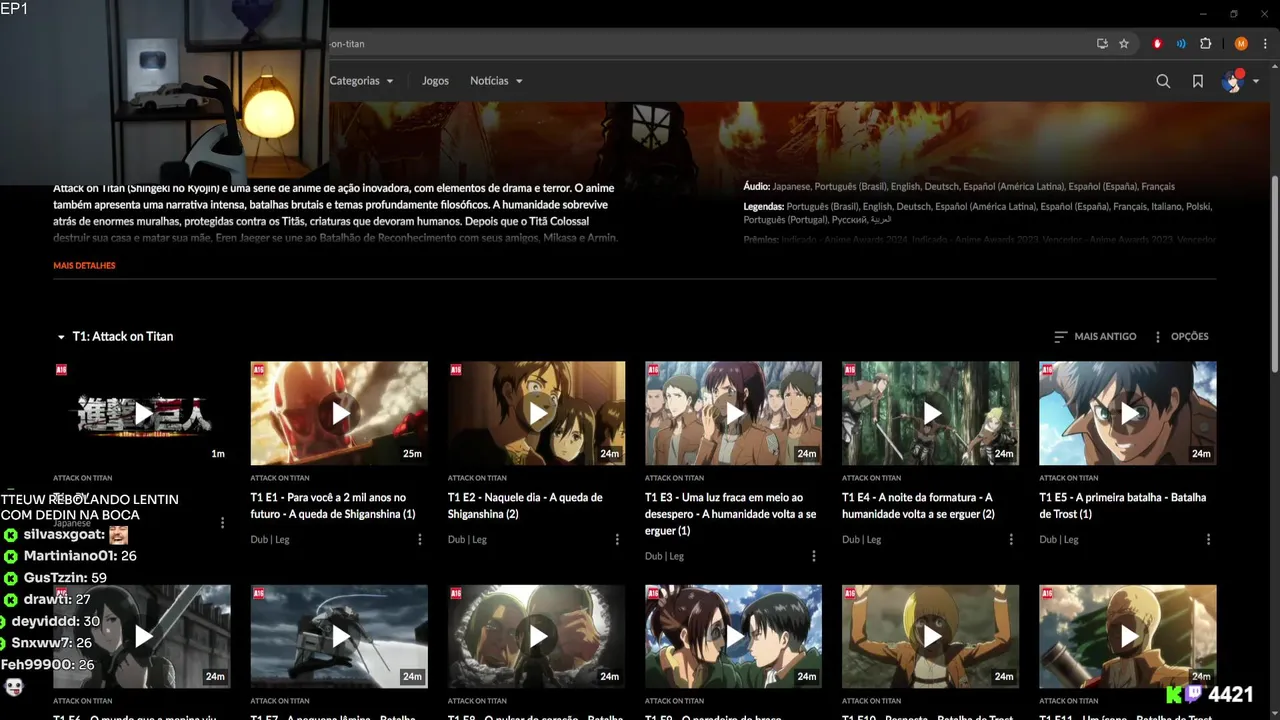
Task: Open T1 E2 Naquele dia title link
Action: click(525, 506)
